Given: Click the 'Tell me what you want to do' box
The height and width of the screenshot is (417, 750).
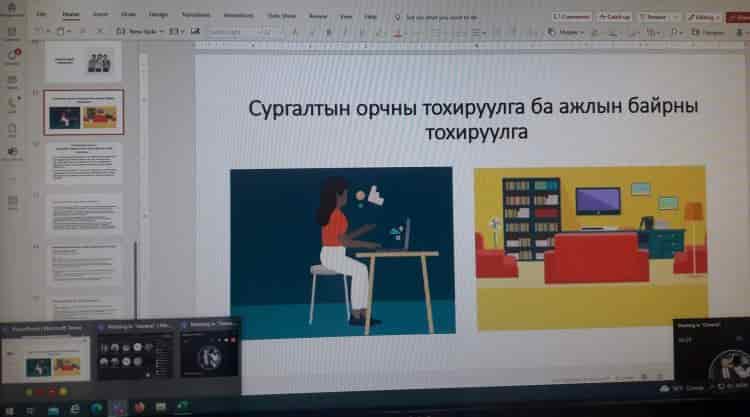Looking at the screenshot, I should [436, 18].
